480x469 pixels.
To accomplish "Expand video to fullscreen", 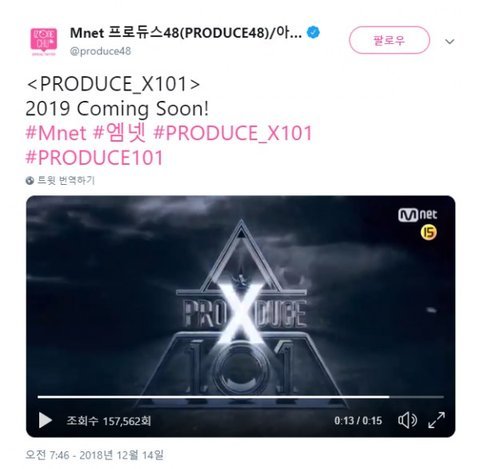I will tap(436, 420).
